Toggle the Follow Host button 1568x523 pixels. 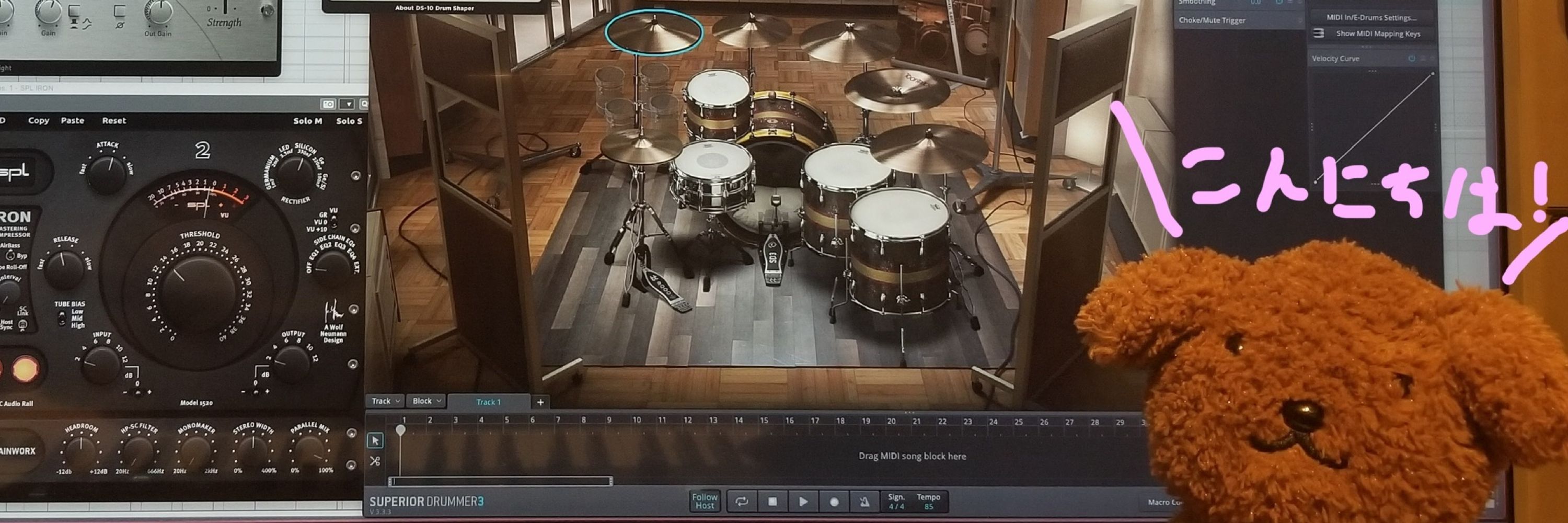705,501
